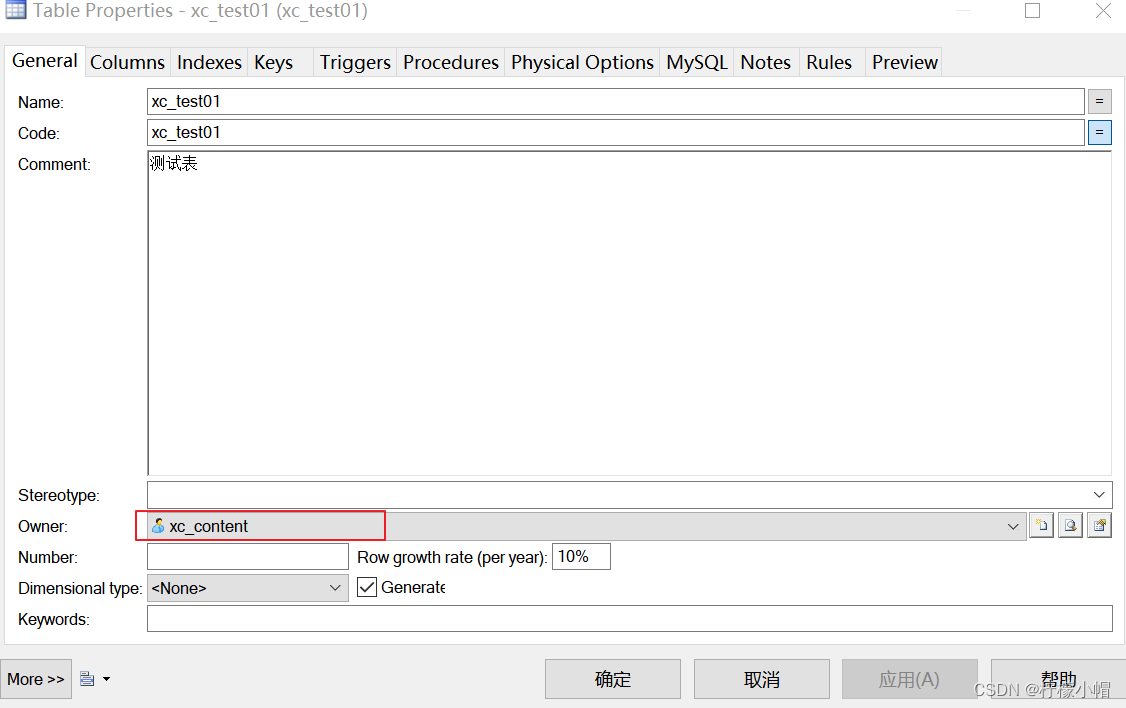
Task: Open the Physical Options tab
Action: (582, 62)
